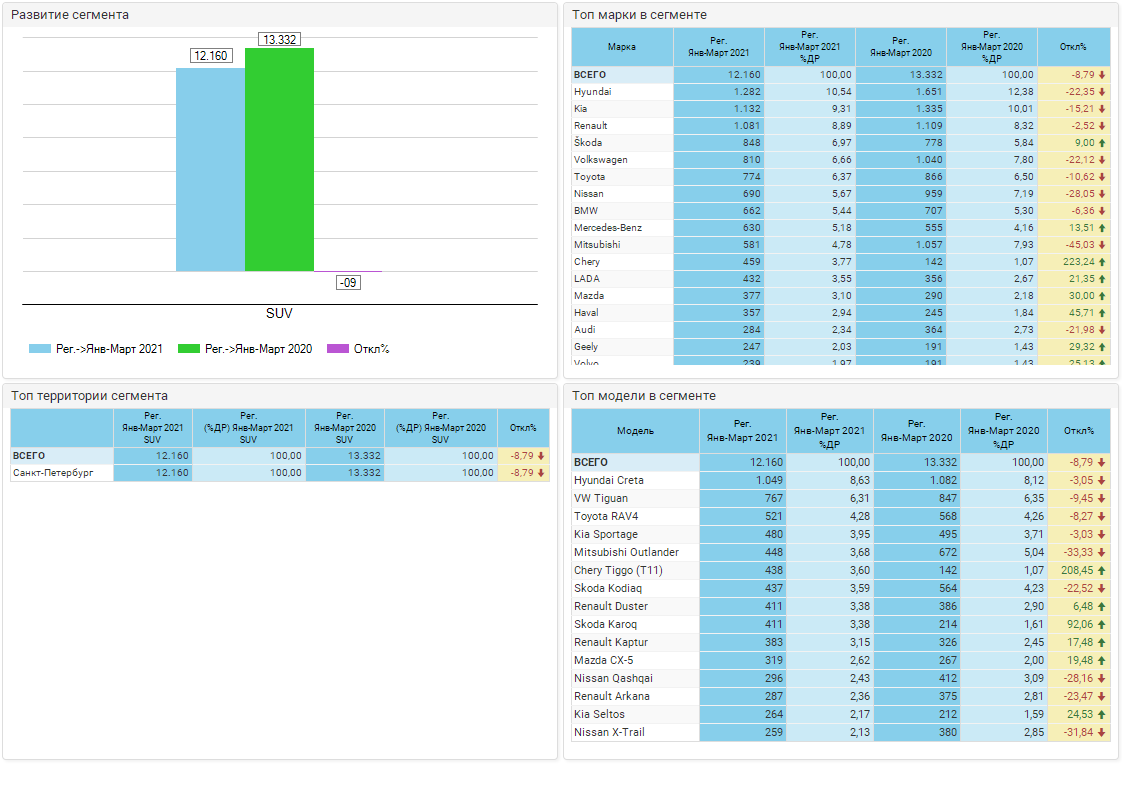The width and height of the screenshot is (1122, 793).
Task: Select the Hyundai Creta model row
Action: pos(609,480)
